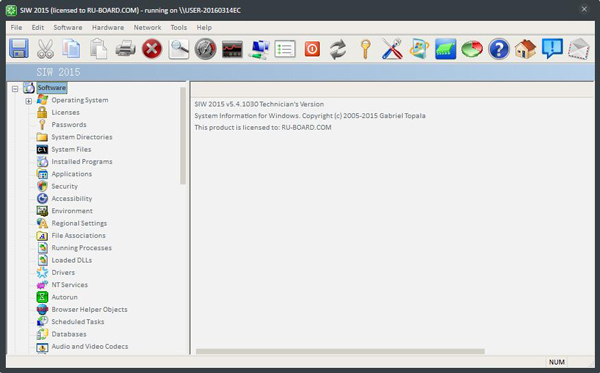Click the details pane horizontal scrollbar
This screenshot has height=373, width=600.
pyautogui.click(x=340, y=351)
